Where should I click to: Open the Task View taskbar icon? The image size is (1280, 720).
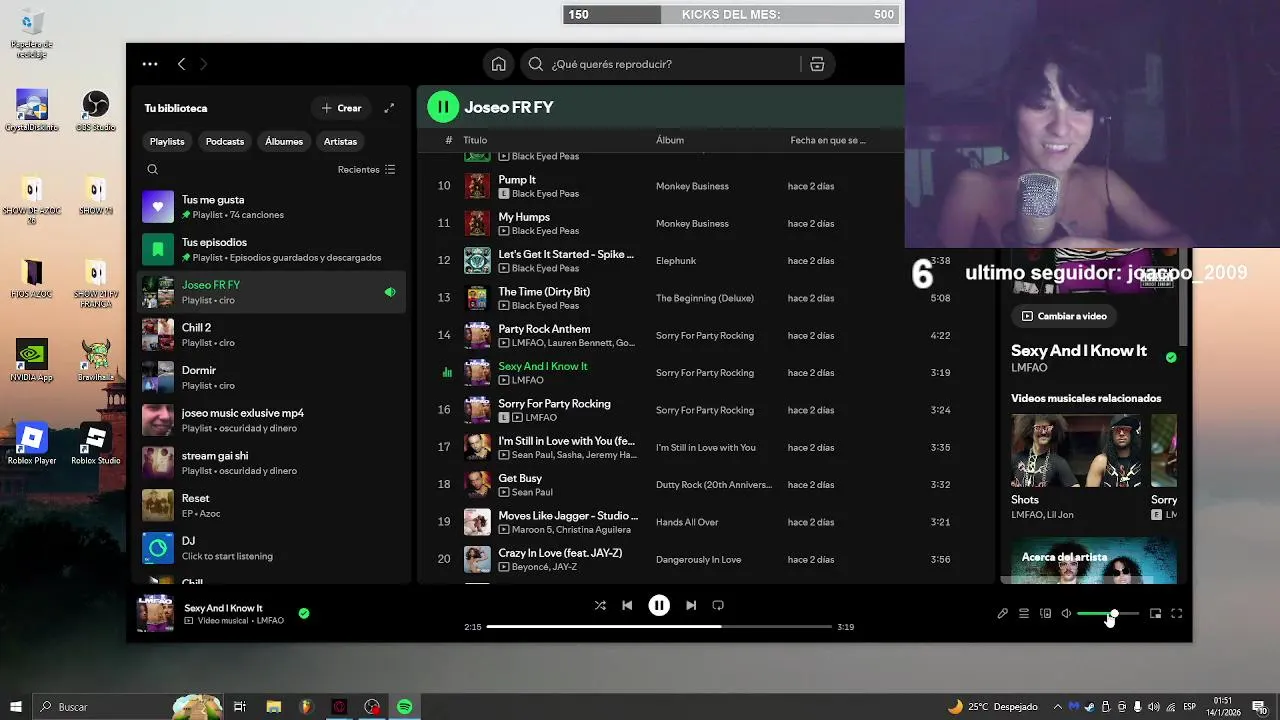click(240, 707)
